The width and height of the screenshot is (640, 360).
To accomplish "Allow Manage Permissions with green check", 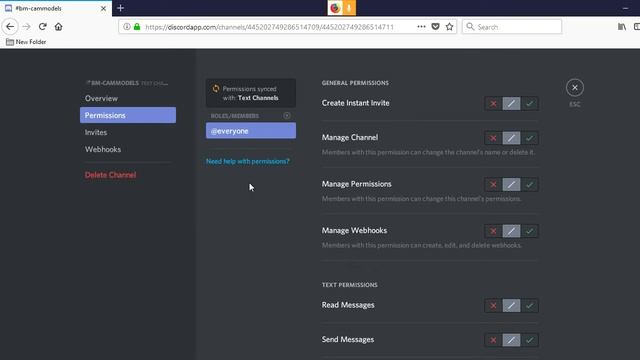I will coord(529,184).
